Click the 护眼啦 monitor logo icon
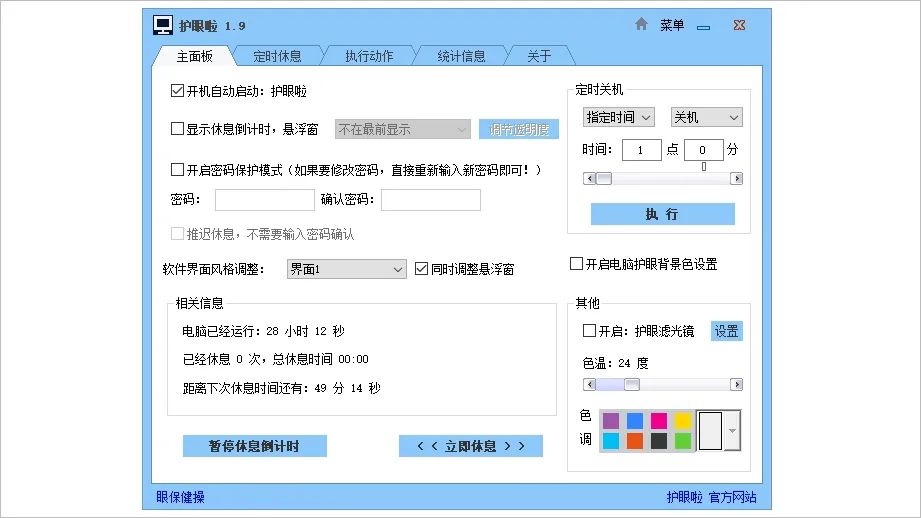This screenshot has width=921, height=518. coord(163,25)
